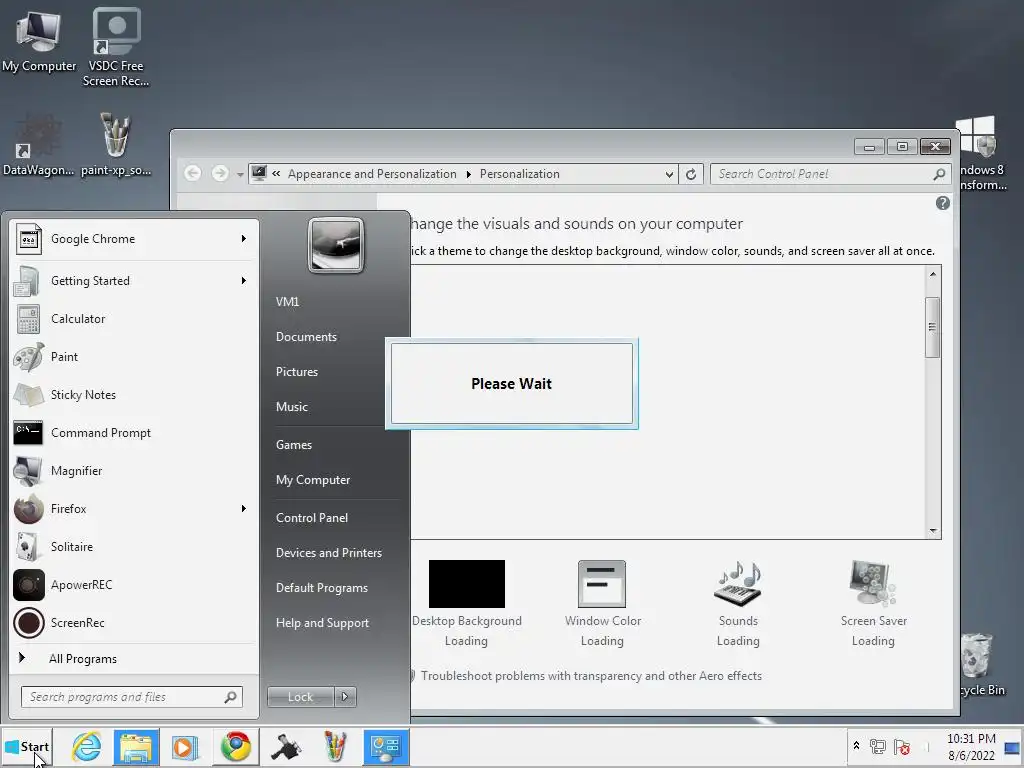Viewport: 1024px width, 768px height.
Task: Select Control Panel taskbar button
Action: pos(386,747)
